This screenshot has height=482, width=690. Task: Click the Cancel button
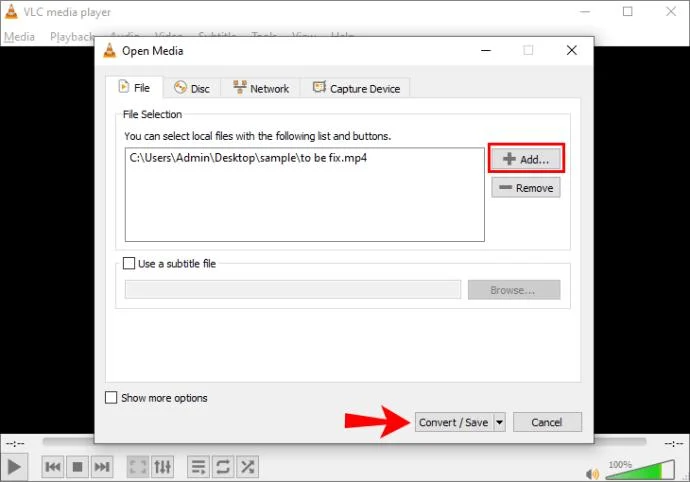pyautogui.click(x=547, y=422)
